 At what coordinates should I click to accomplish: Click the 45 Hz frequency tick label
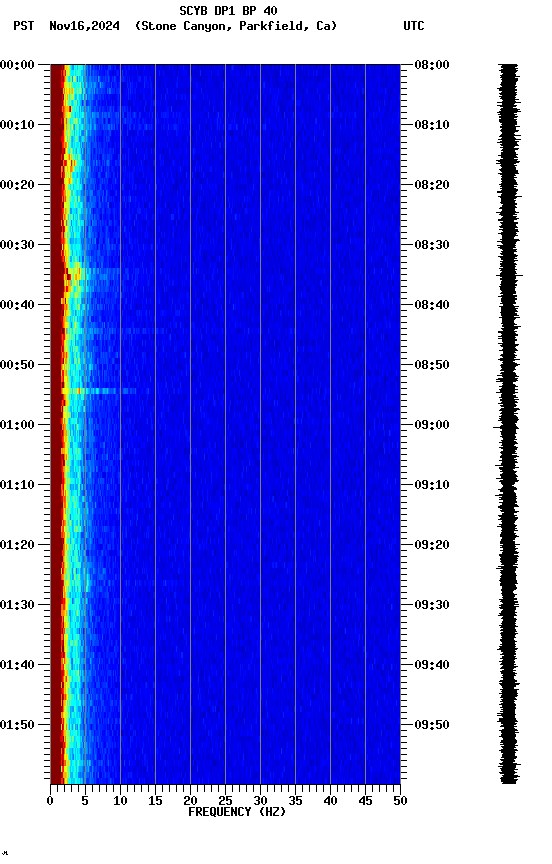pos(365,801)
